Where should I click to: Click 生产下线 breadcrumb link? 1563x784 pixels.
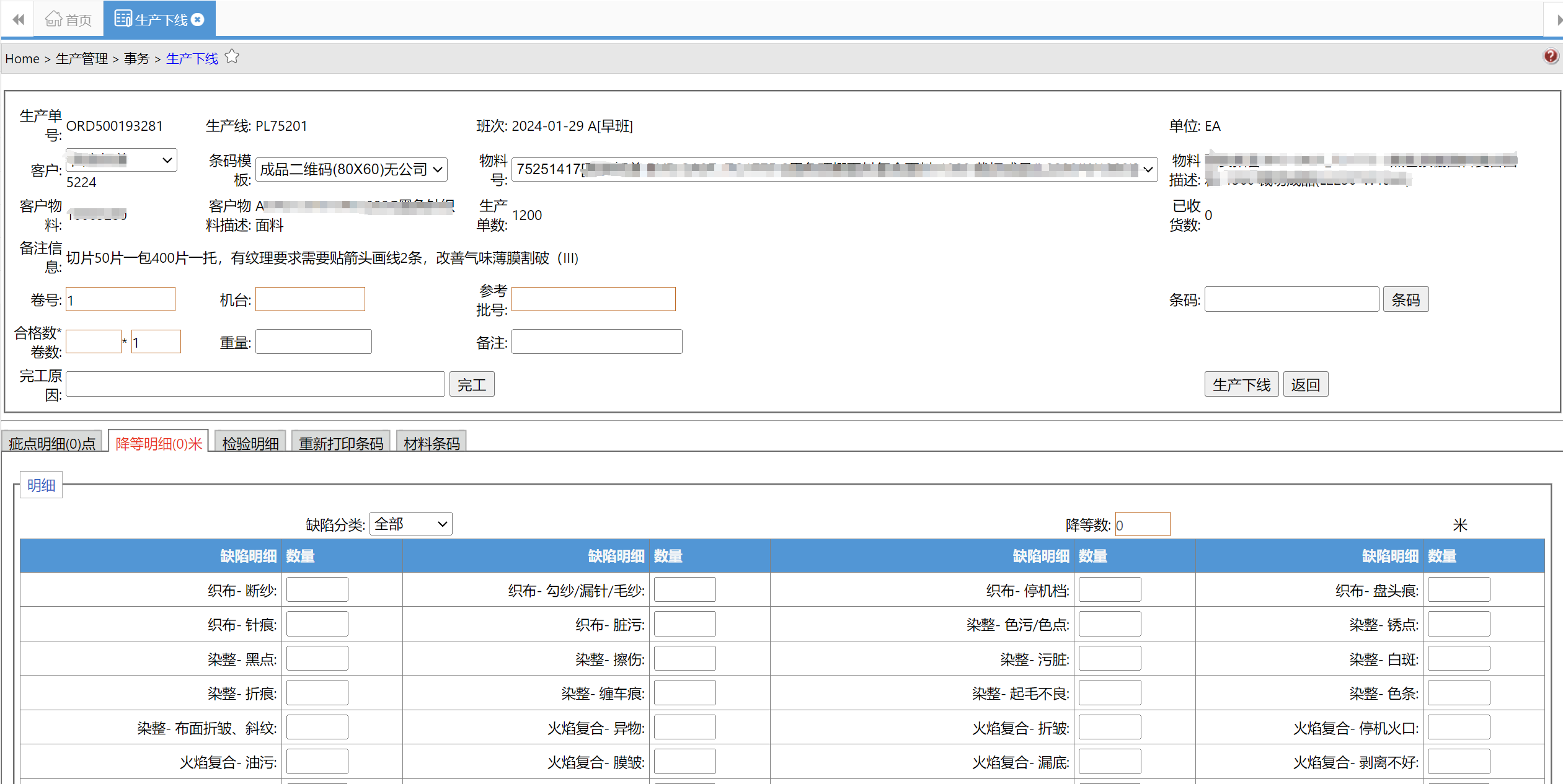[192, 59]
